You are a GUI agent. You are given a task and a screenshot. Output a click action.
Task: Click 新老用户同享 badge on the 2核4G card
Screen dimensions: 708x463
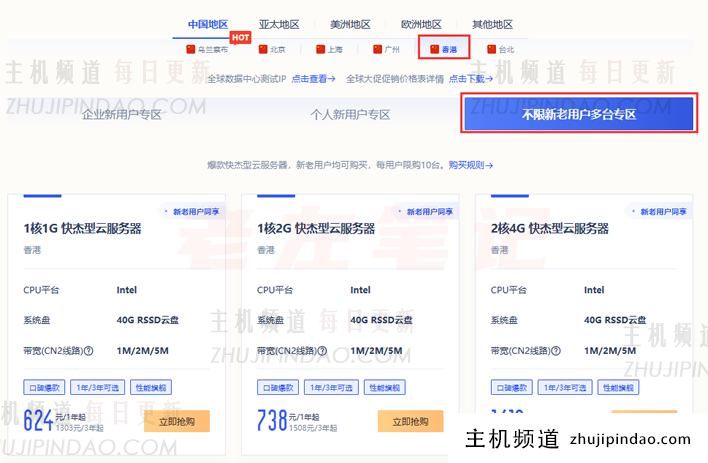click(660, 211)
